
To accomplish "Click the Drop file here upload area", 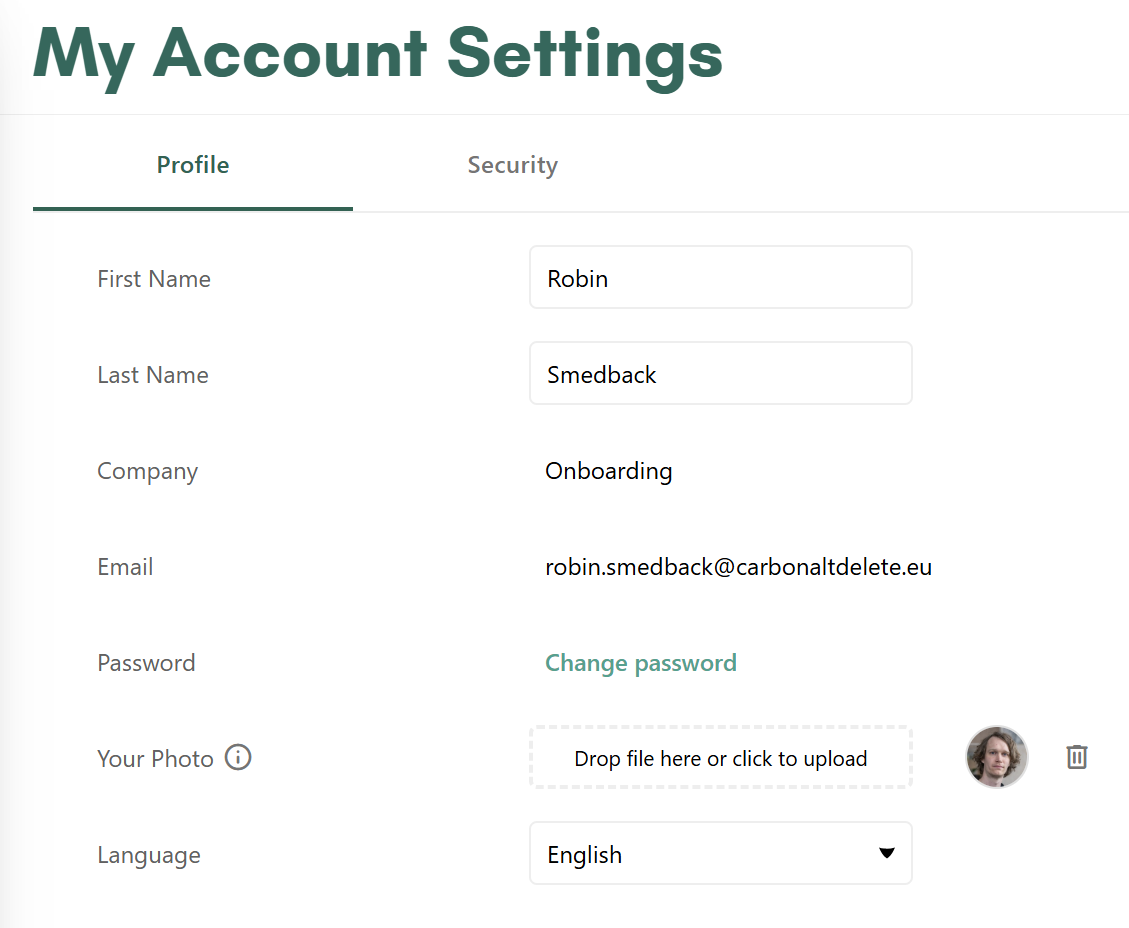I will click(x=721, y=757).
